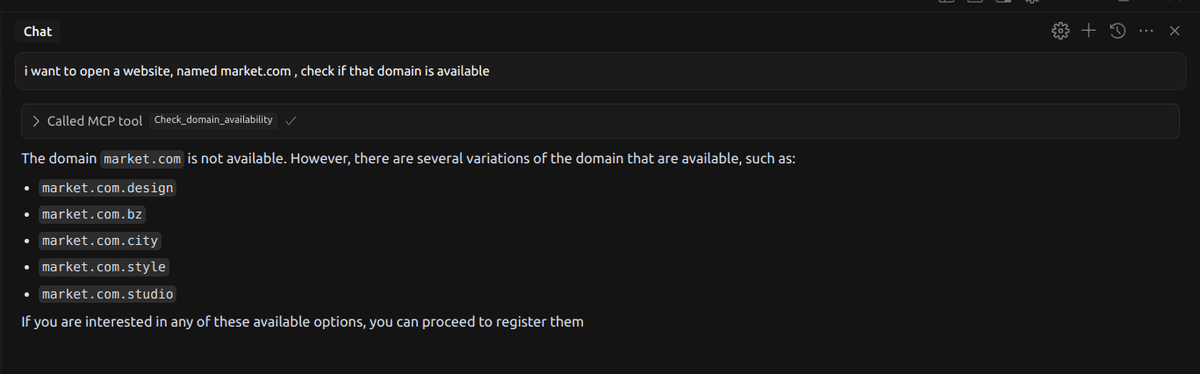This screenshot has height=374, width=1200.
Task: Select the market.com.style suggestion
Action: point(104,268)
